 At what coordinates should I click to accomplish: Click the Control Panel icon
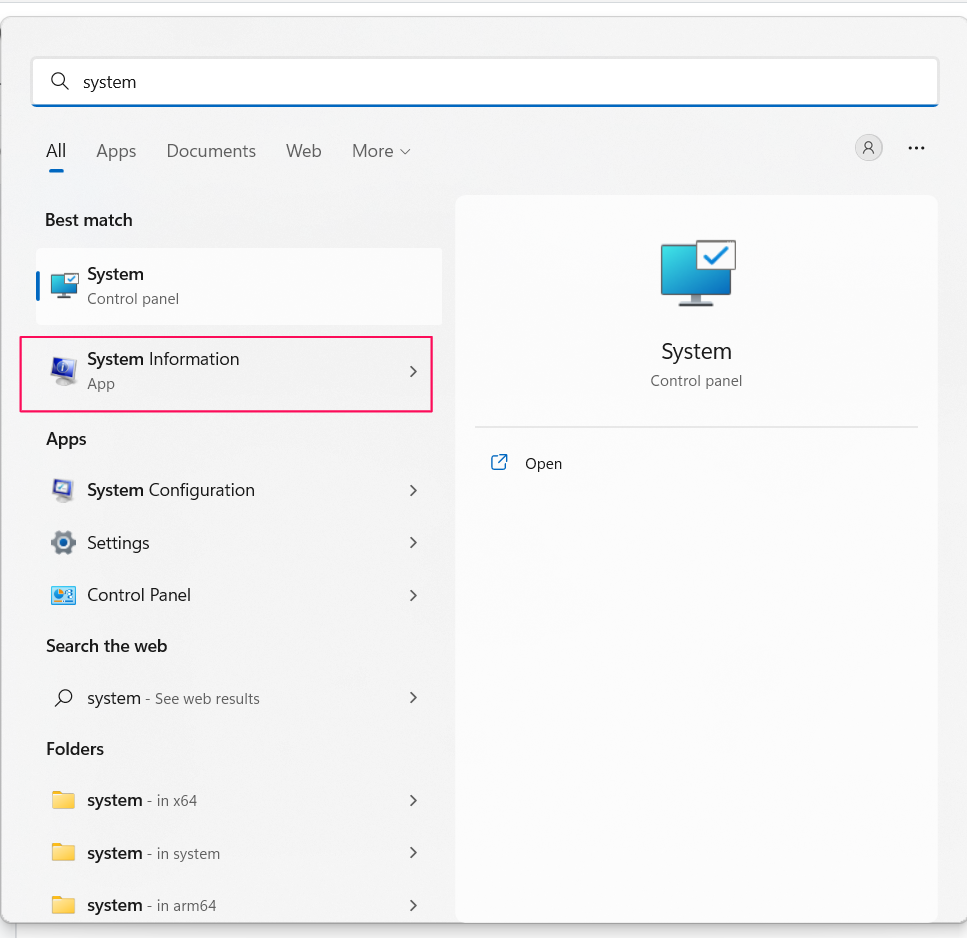(63, 595)
